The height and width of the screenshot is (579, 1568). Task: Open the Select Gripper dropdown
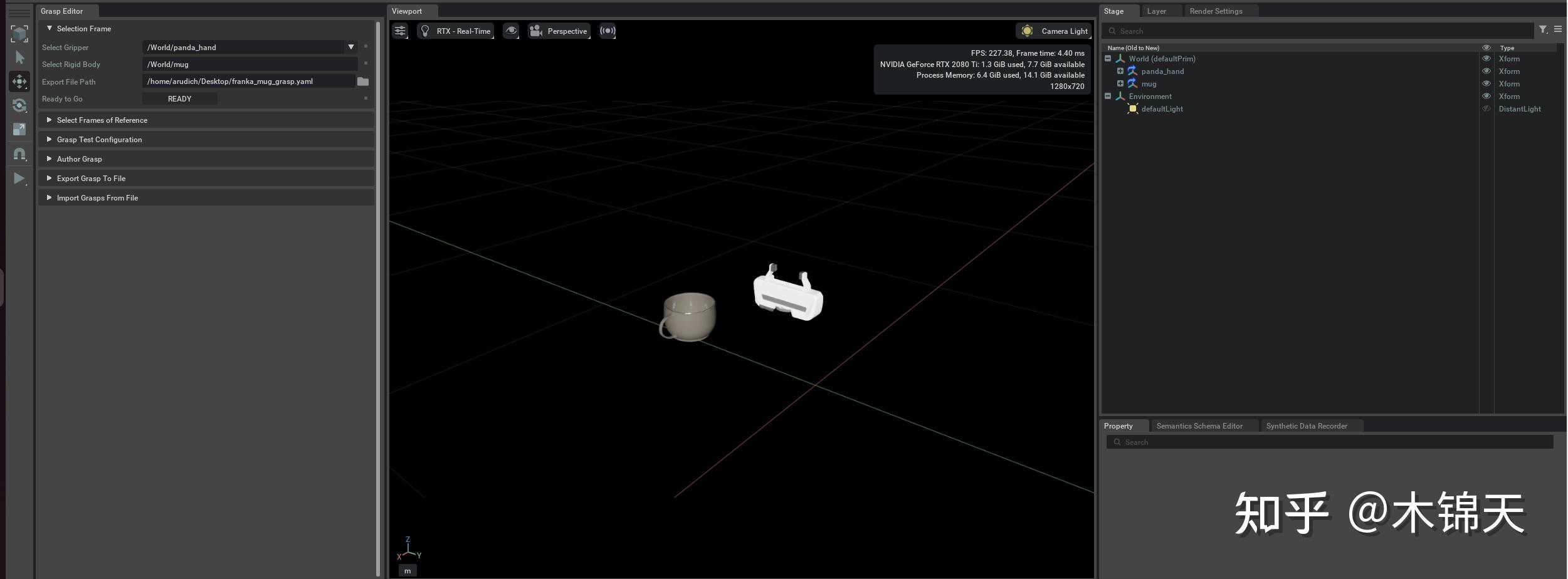tap(351, 46)
